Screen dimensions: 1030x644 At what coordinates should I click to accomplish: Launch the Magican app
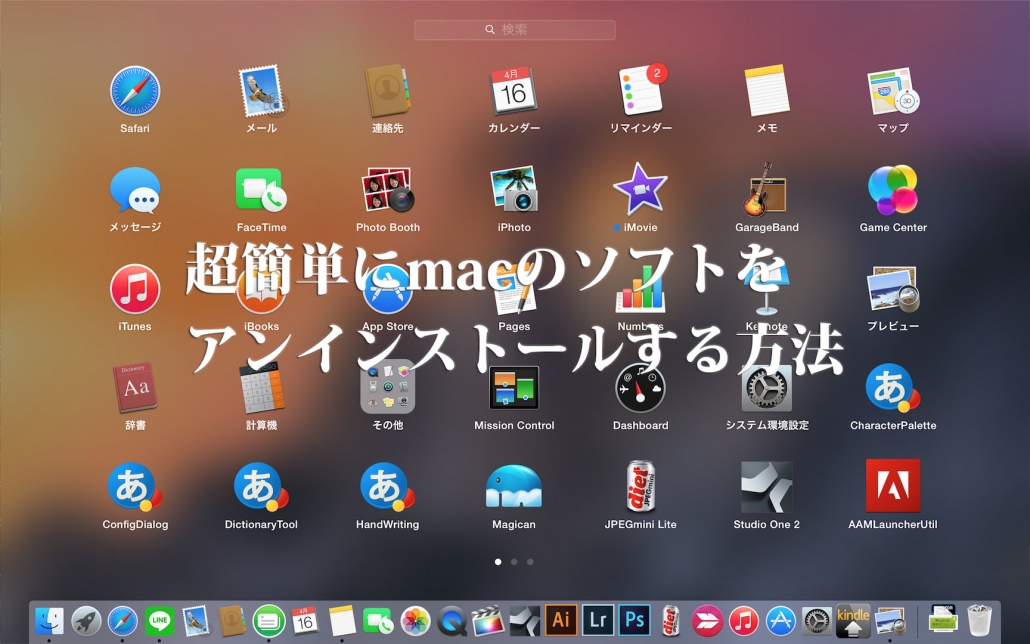(514, 488)
